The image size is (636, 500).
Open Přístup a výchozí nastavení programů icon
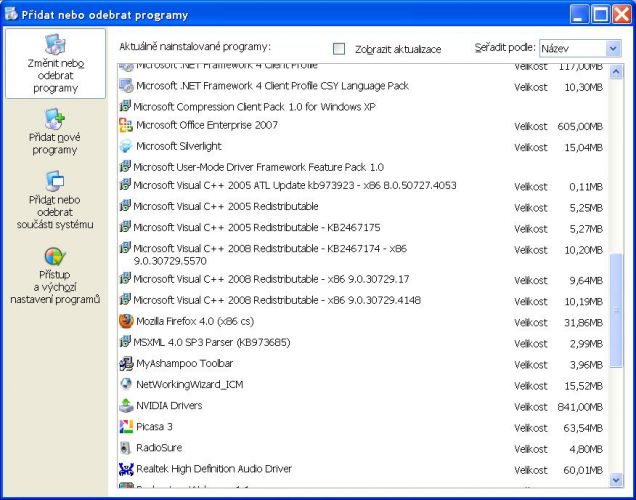click(55, 256)
